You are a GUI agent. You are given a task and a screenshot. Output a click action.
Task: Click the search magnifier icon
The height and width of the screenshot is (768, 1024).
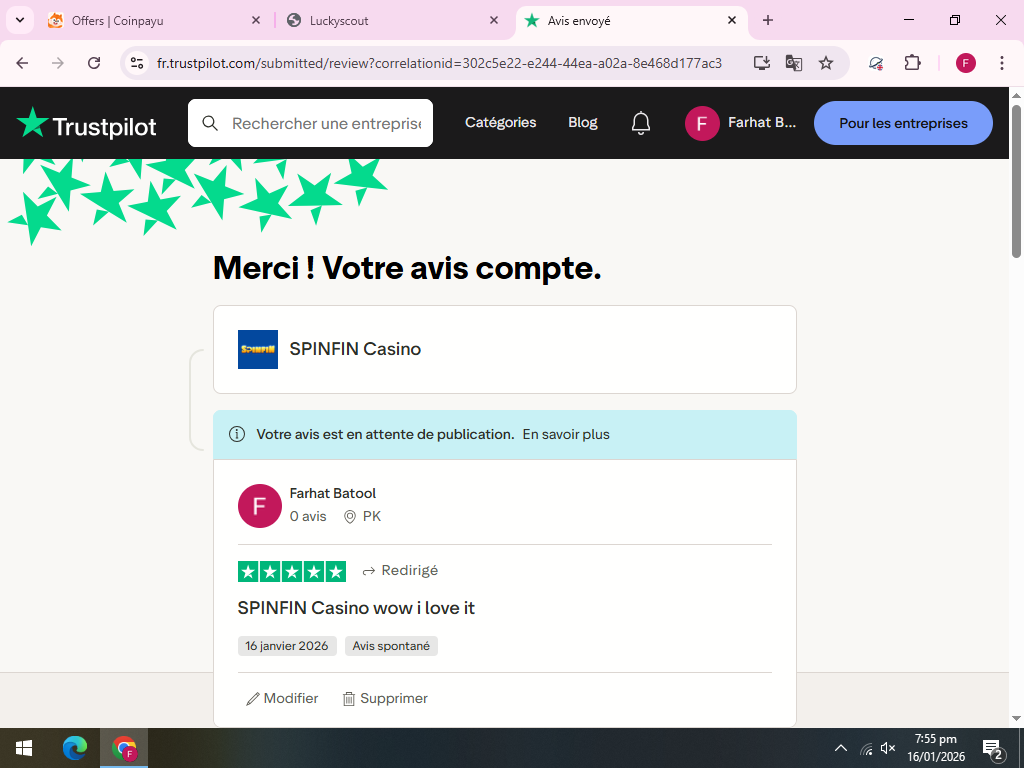point(210,123)
